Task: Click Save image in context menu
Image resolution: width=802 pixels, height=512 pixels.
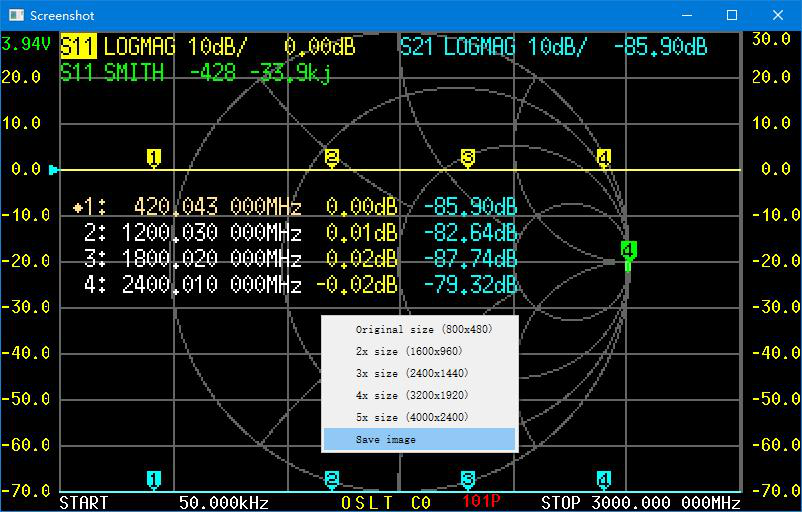Action: pos(419,439)
